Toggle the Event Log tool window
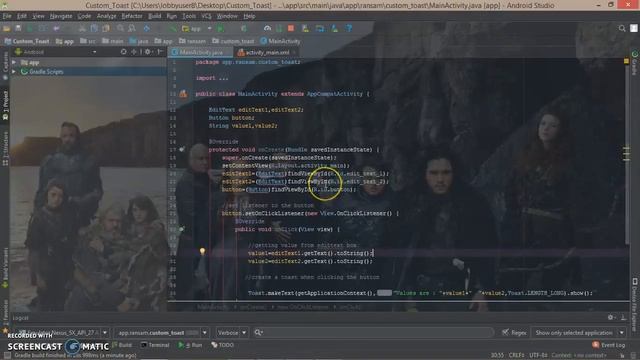The image size is (640, 360). [609, 345]
